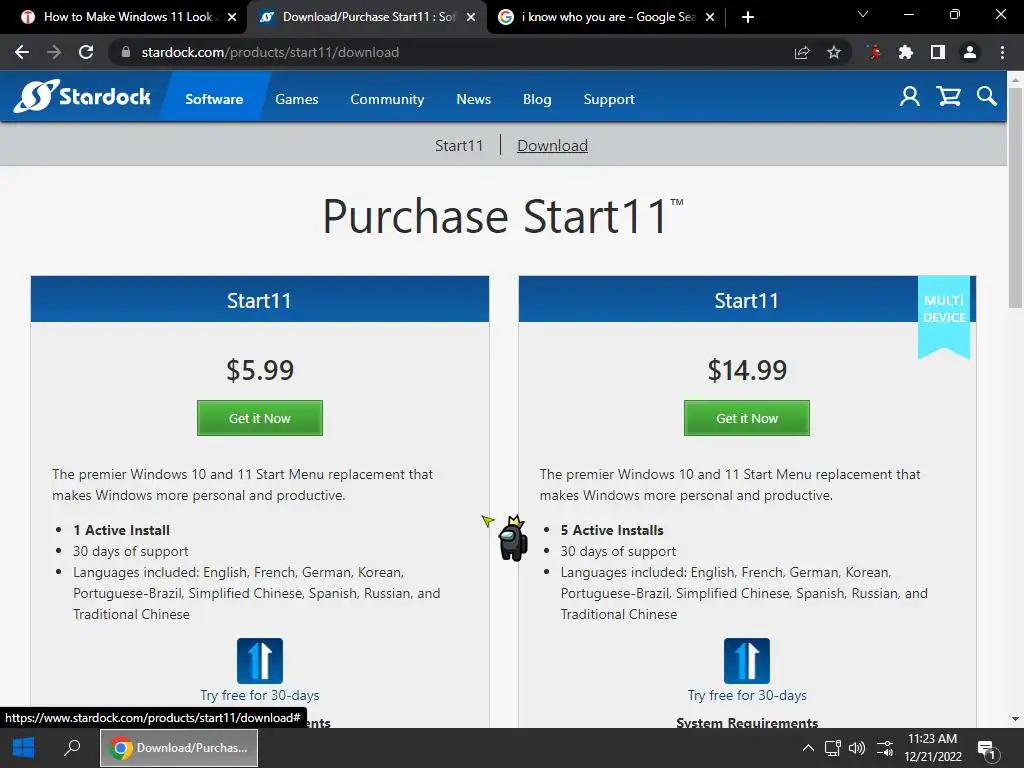Click the Purchase Start11 heading
The height and width of the screenshot is (768, 1024).
pyautogui.click(x=503, y=216)
